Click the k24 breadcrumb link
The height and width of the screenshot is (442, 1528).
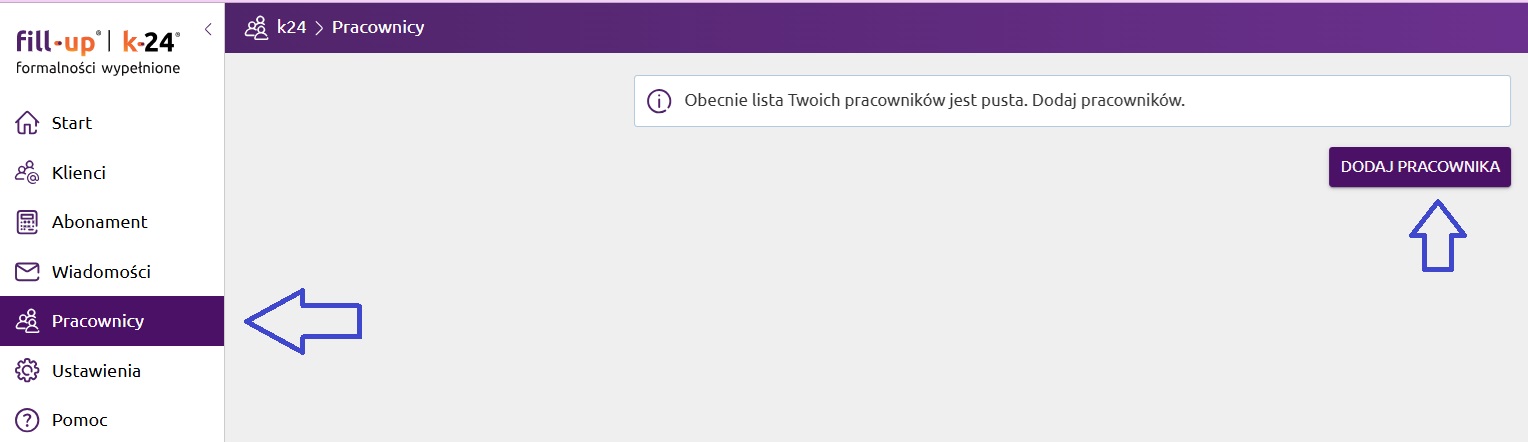point(291,27)
